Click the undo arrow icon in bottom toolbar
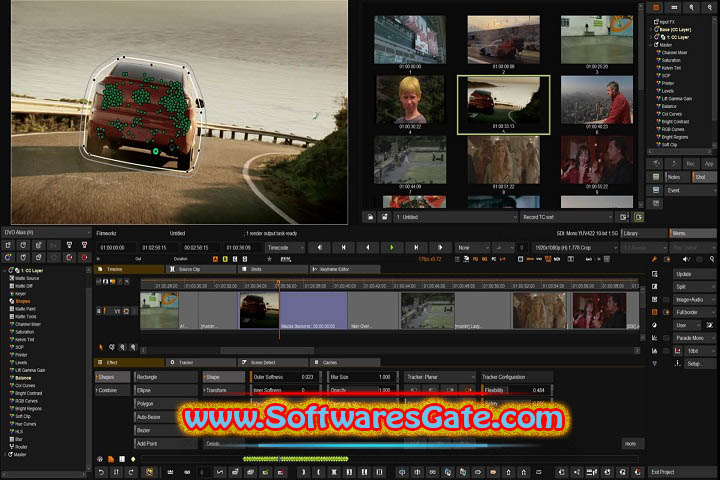Screen dimensions: 720x480 pos(101,472)
